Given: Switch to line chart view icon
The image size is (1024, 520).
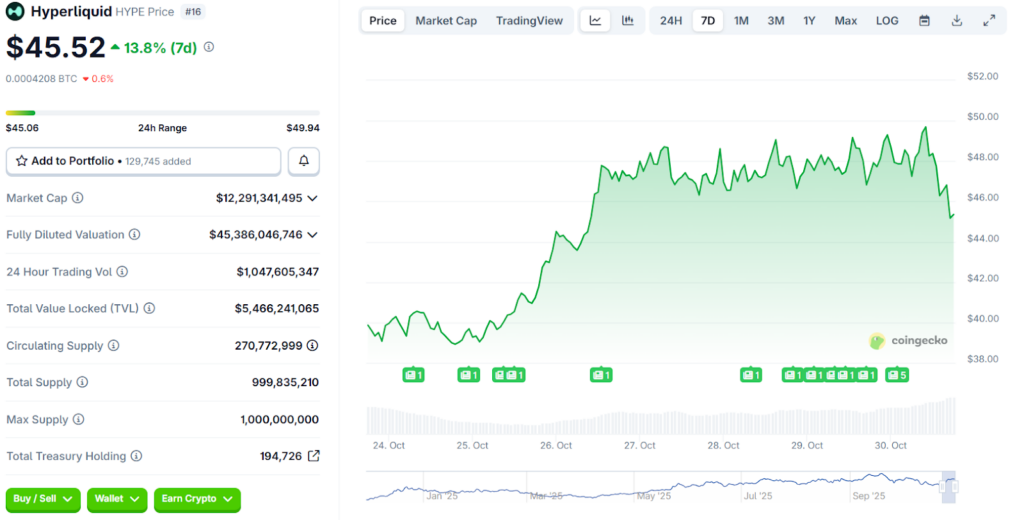Looking at the screenshot, I should coord(595,21).
